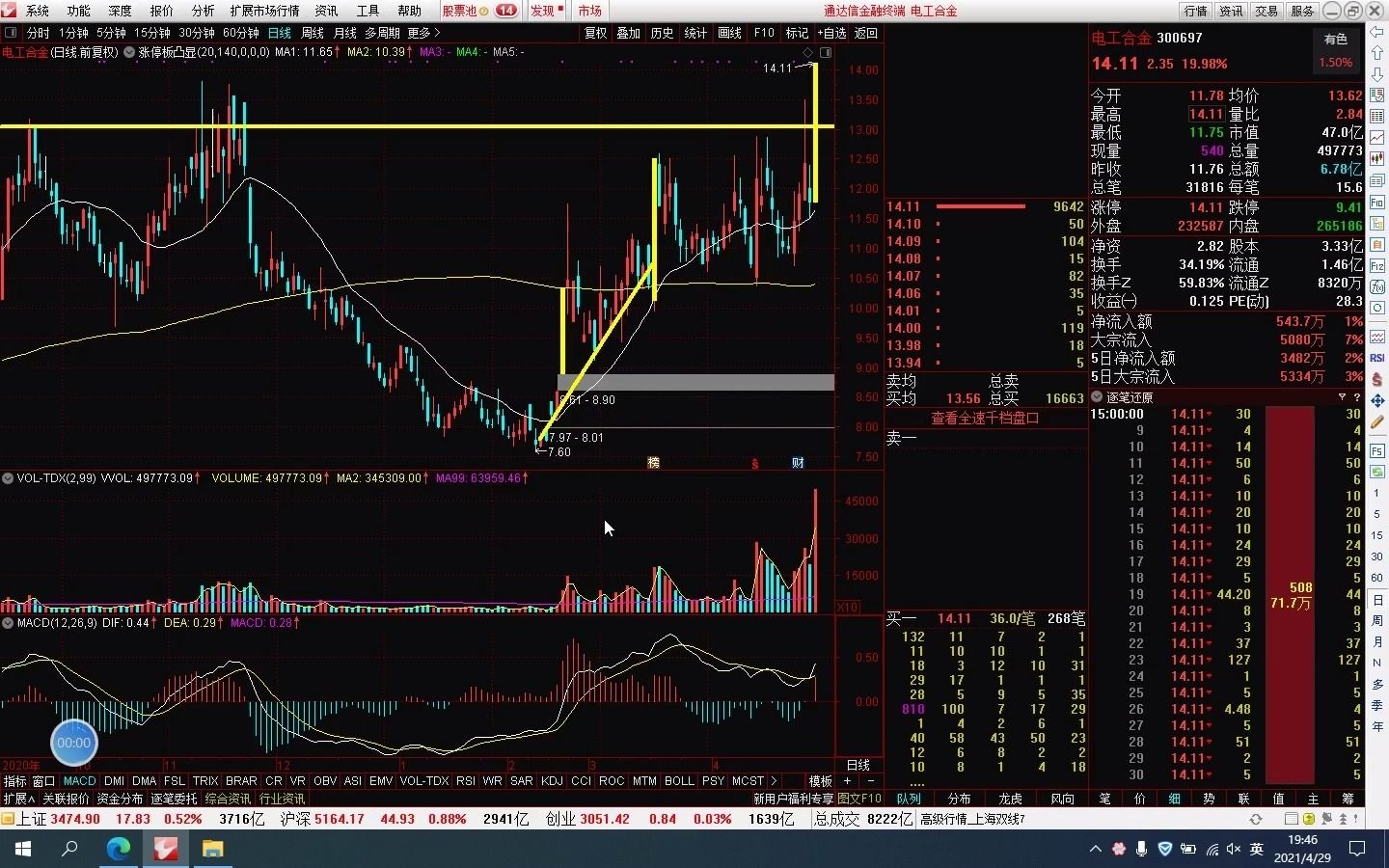Open taskbar search magnifier
Image resolution: width=1389 pixels, height=868 pixels.
point(69,849)
